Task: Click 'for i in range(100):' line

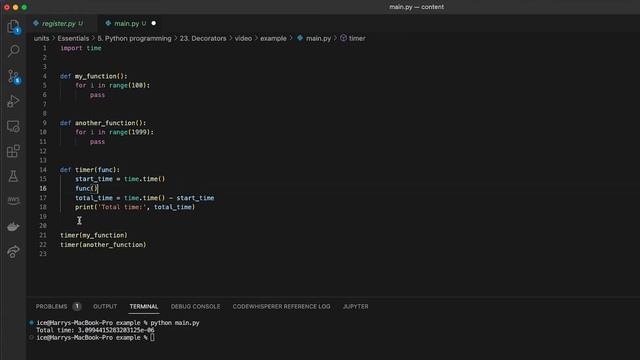Action: [x=112, y=86]
